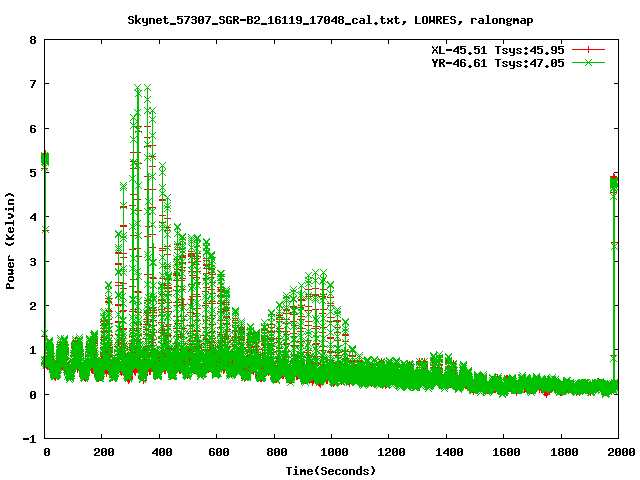Click the y-axis tick label 6
The height and width of the screenshot is (480, 640).
[x=33, y=129]
